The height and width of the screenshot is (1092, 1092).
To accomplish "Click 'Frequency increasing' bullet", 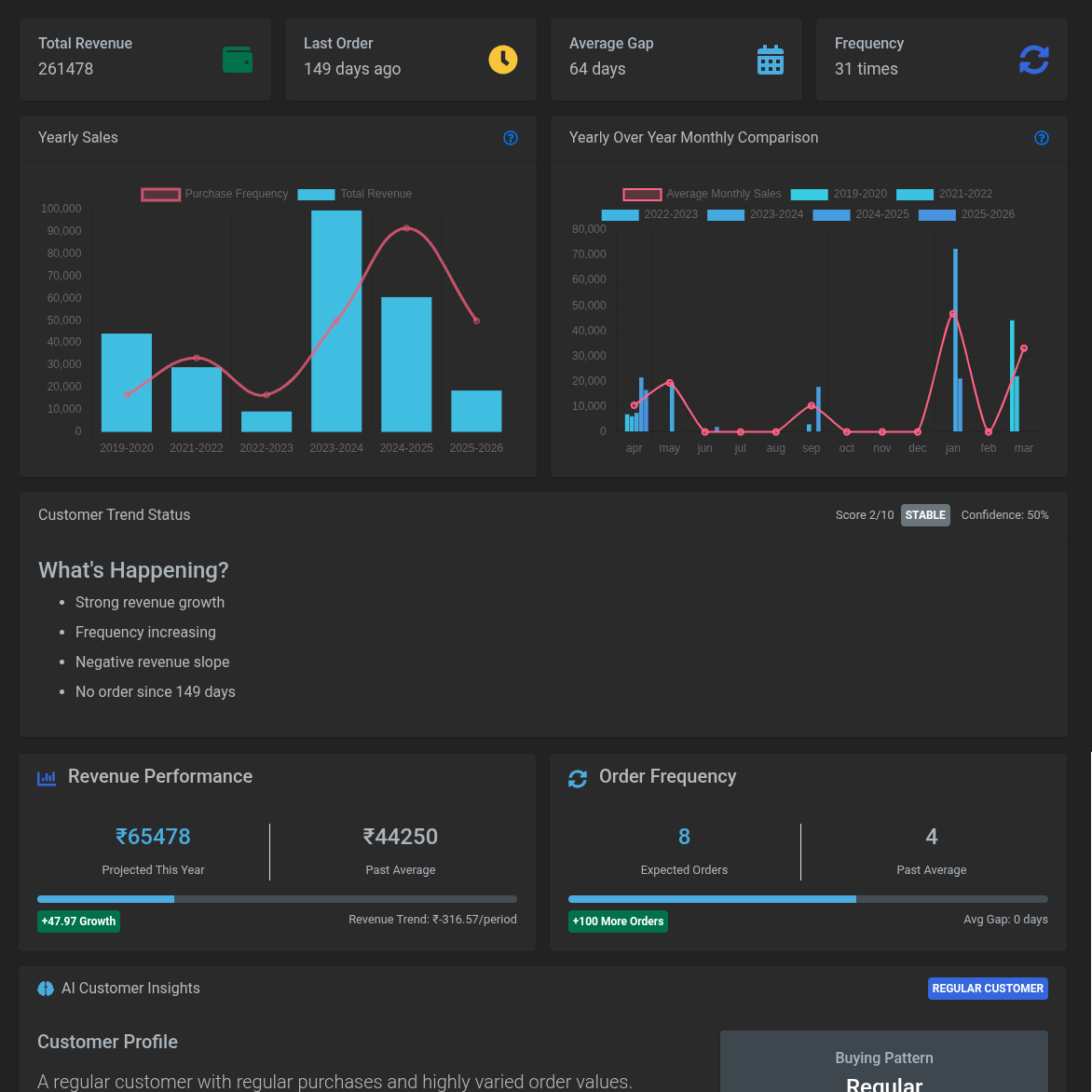I will (x=145, y=633).
